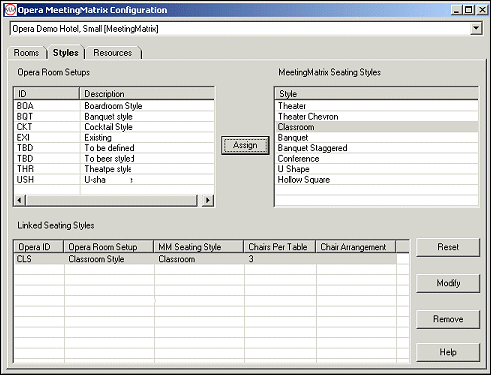Screen dimensions: 491x375
Task: Open Help for this dialog
Action: (448, 352)
